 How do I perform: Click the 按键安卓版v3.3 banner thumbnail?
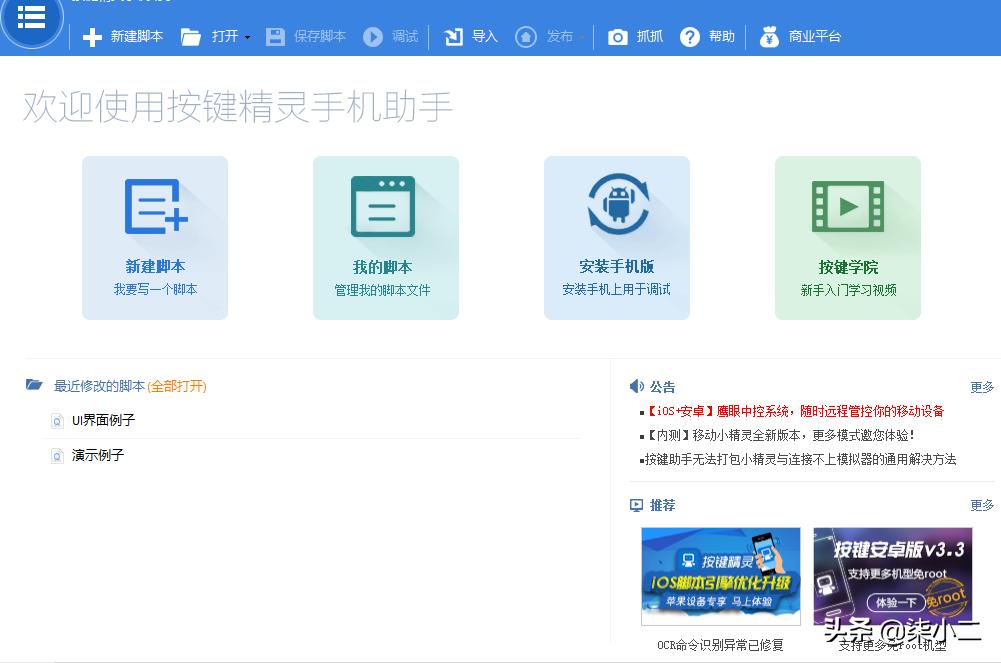(892, 576)
